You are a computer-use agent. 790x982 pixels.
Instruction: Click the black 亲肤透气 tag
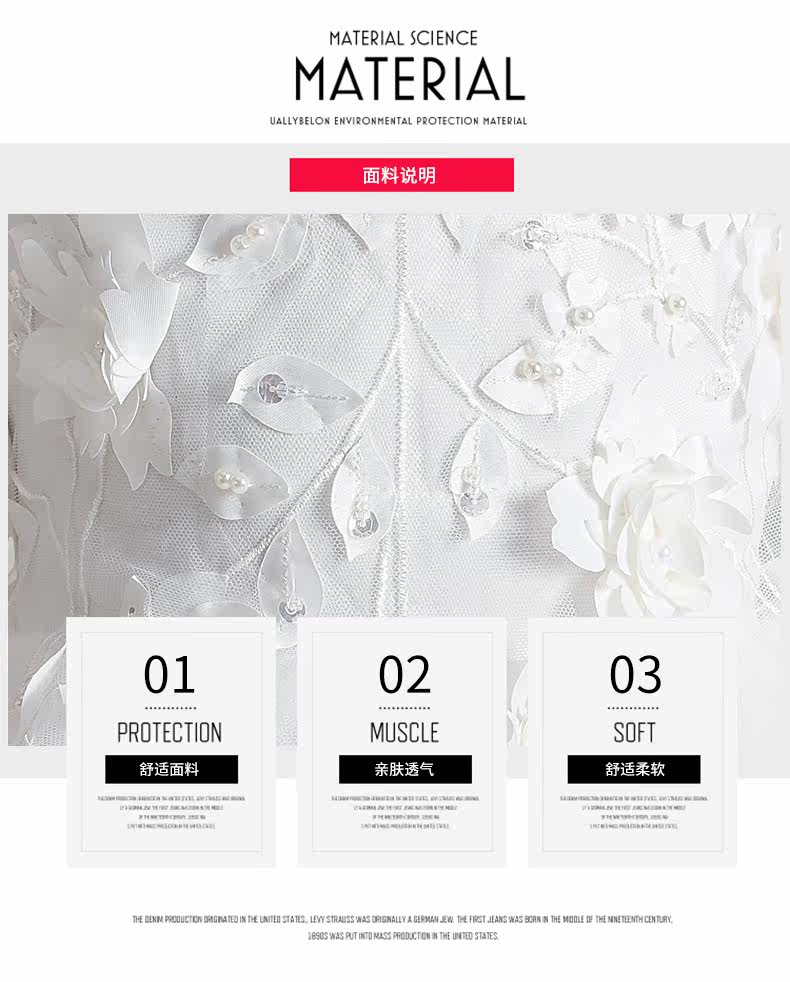click(x=405, y=769)
